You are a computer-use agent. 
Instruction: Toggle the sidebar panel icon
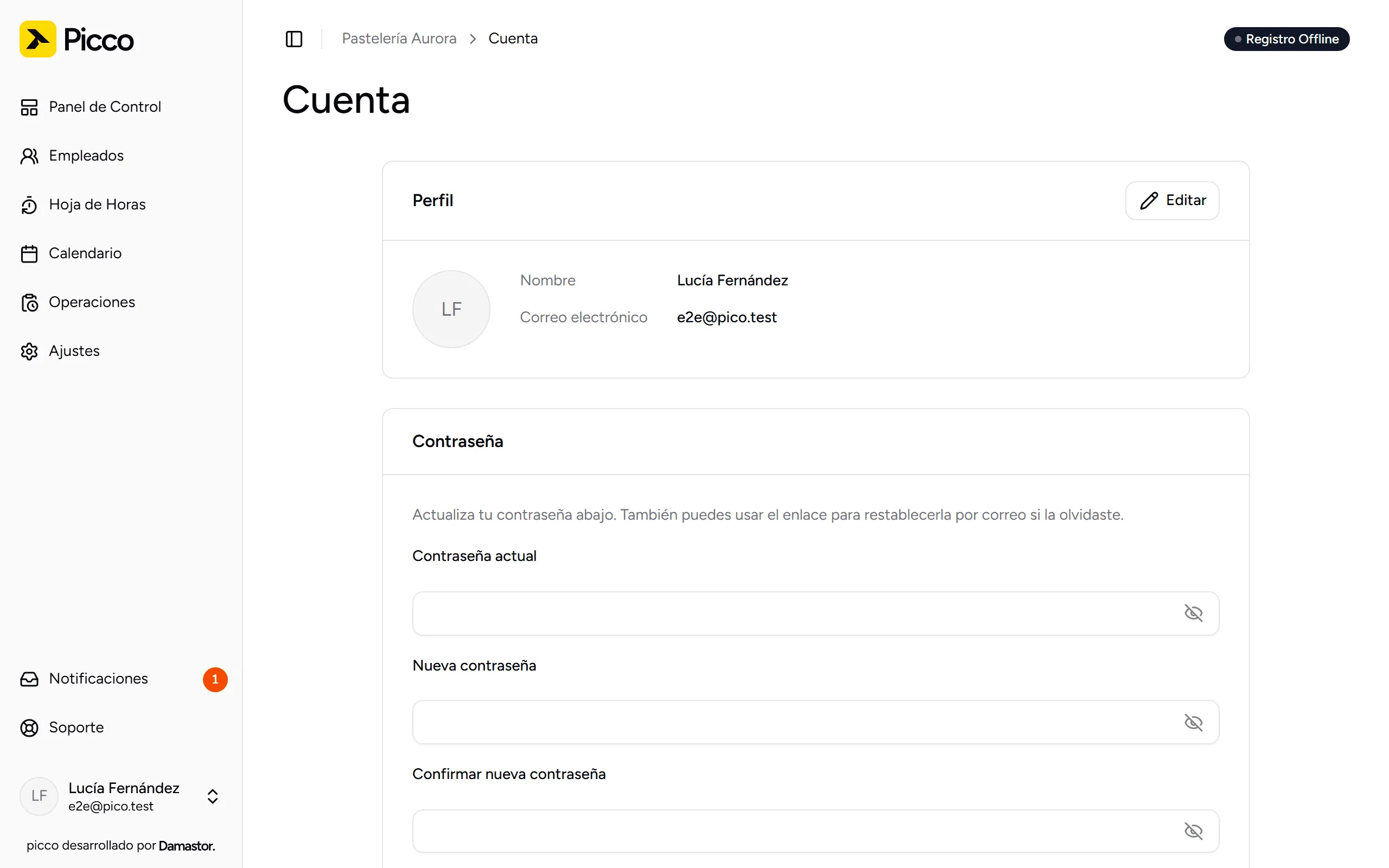(x=294, y=39)
